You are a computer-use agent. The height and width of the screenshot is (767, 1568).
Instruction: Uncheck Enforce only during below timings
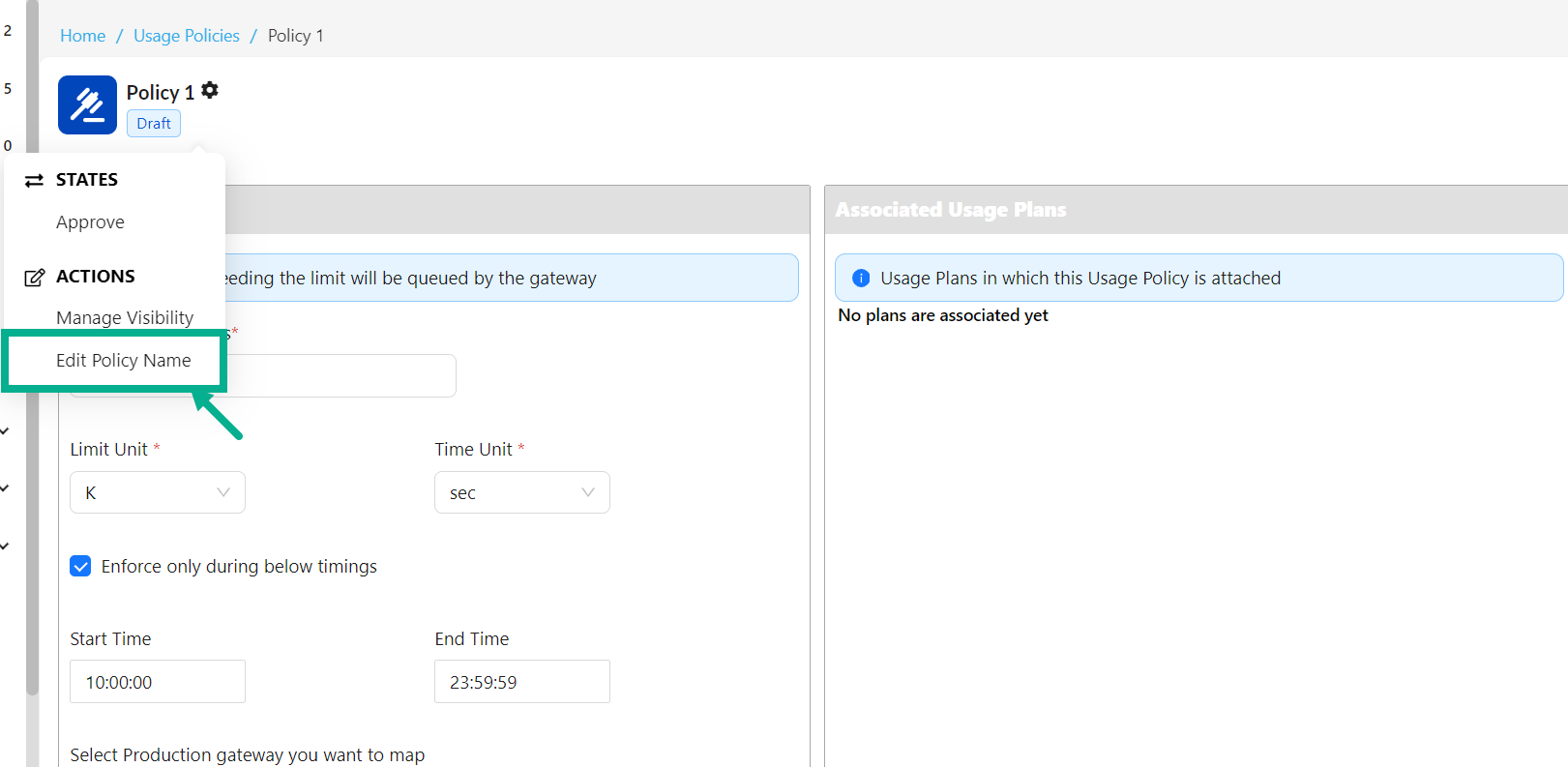(x=81, y=567)
